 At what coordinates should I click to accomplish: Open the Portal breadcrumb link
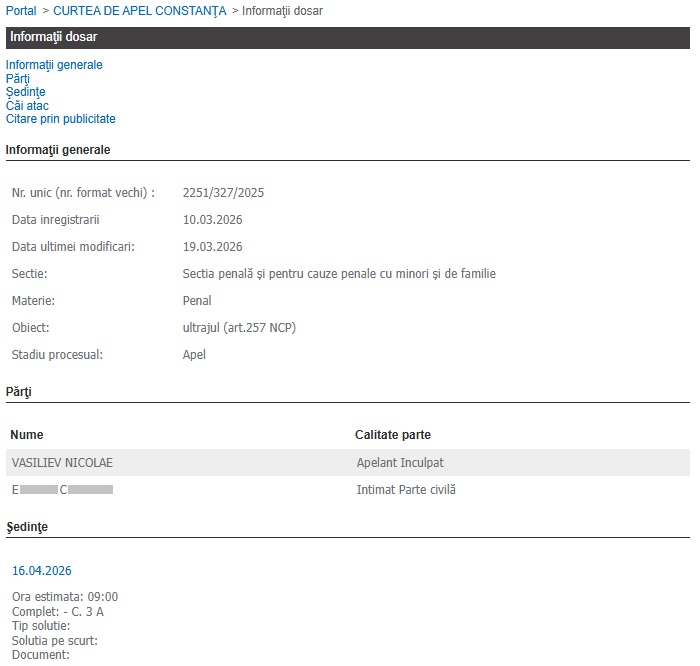pyautogui.click(x=21, y=10)
